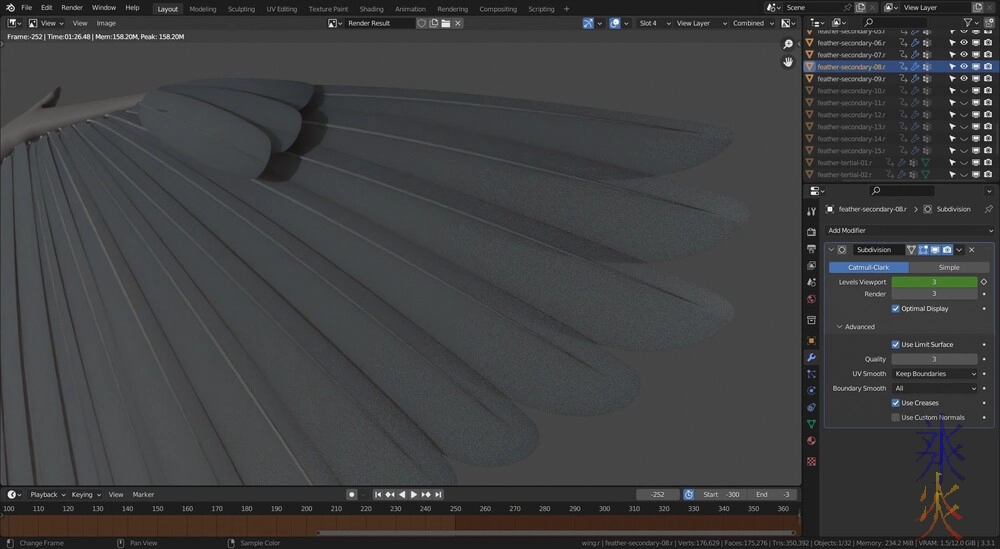Jump to the timeline end frame
Image resolution: width=1000 pixels, height=549 pixels.
coord(437,494)
